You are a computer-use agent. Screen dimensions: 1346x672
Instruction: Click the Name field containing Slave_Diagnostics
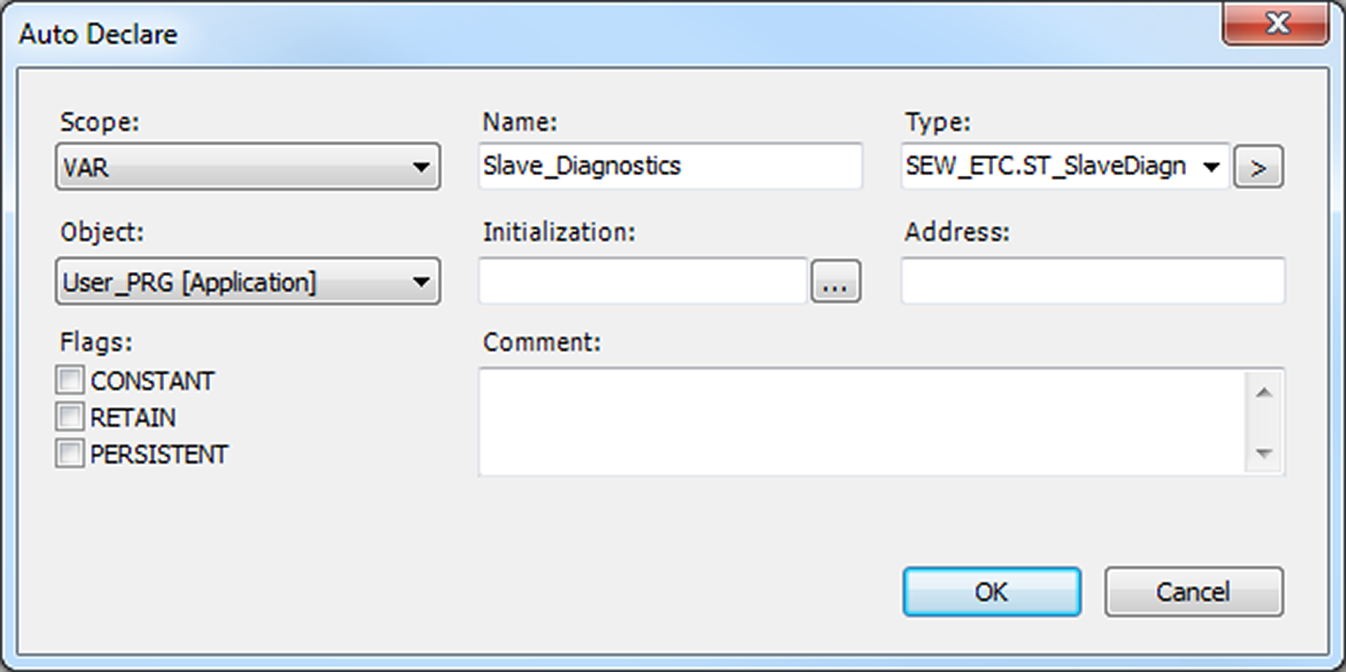669,166
